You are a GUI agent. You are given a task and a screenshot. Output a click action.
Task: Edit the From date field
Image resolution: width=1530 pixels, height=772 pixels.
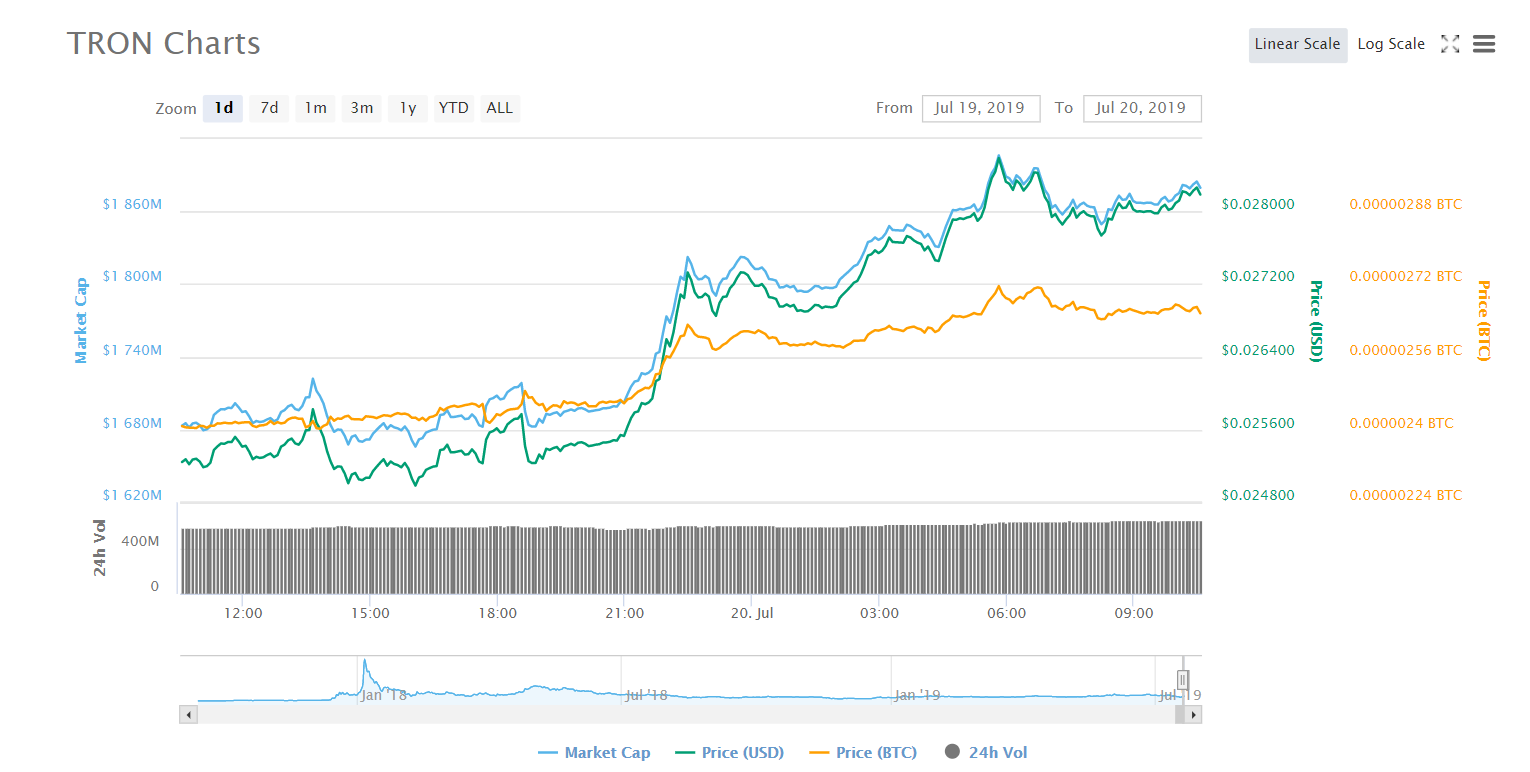coord(981,108)
